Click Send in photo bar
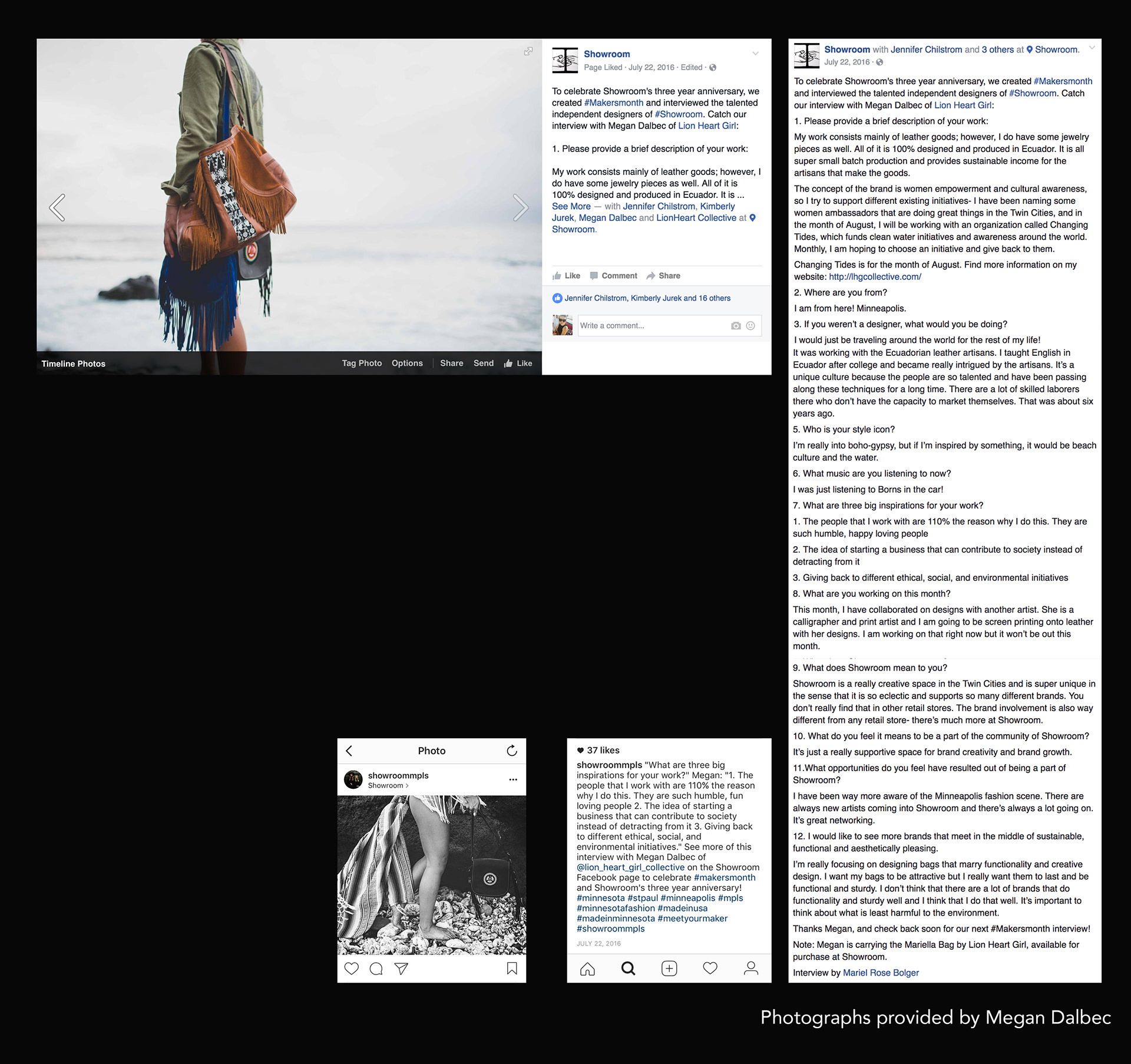This screenshot has width=1131, height=1064. [x=484, y=363]
